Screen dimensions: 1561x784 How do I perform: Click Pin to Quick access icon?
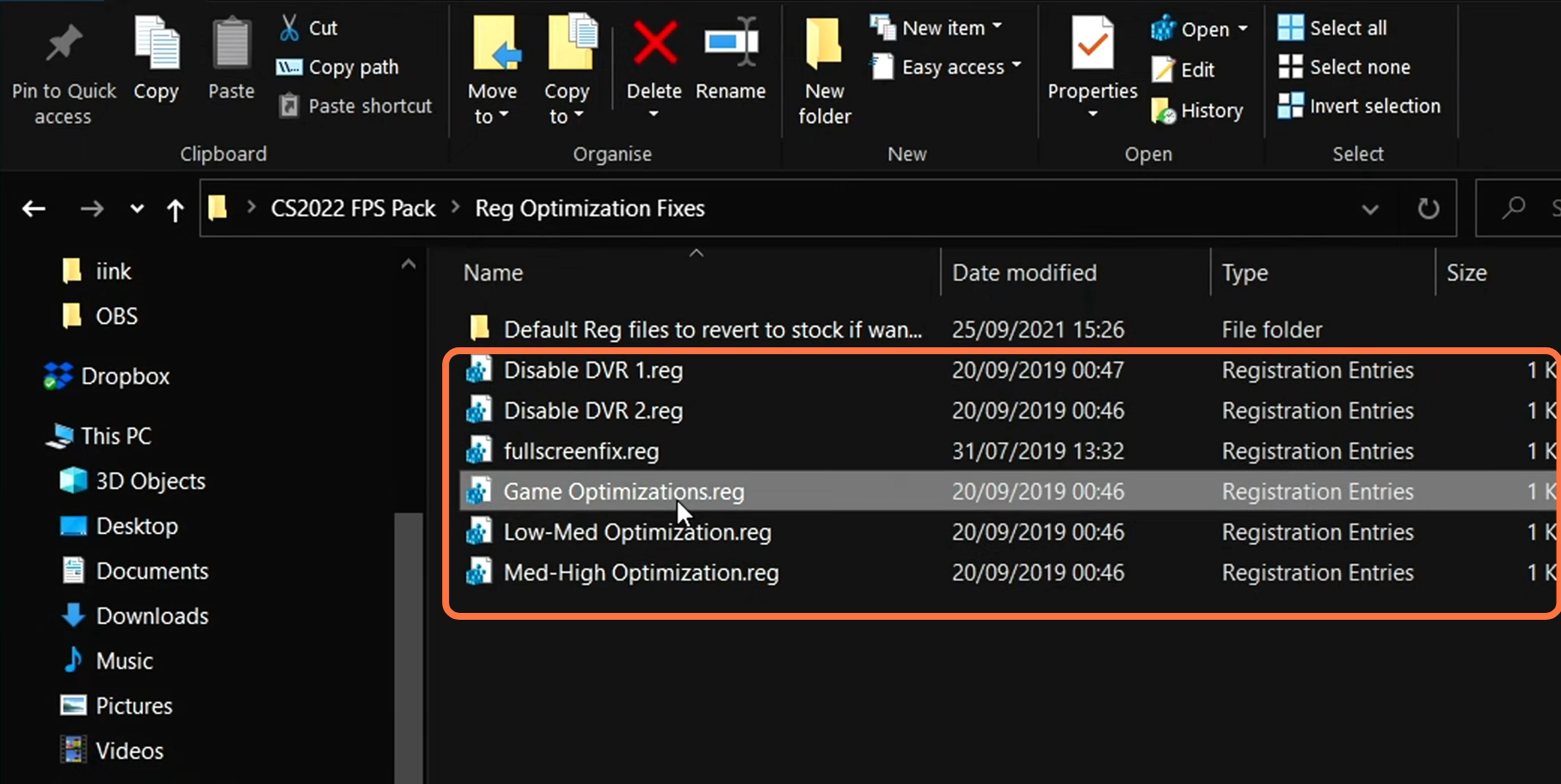click(x=64, y=43)
